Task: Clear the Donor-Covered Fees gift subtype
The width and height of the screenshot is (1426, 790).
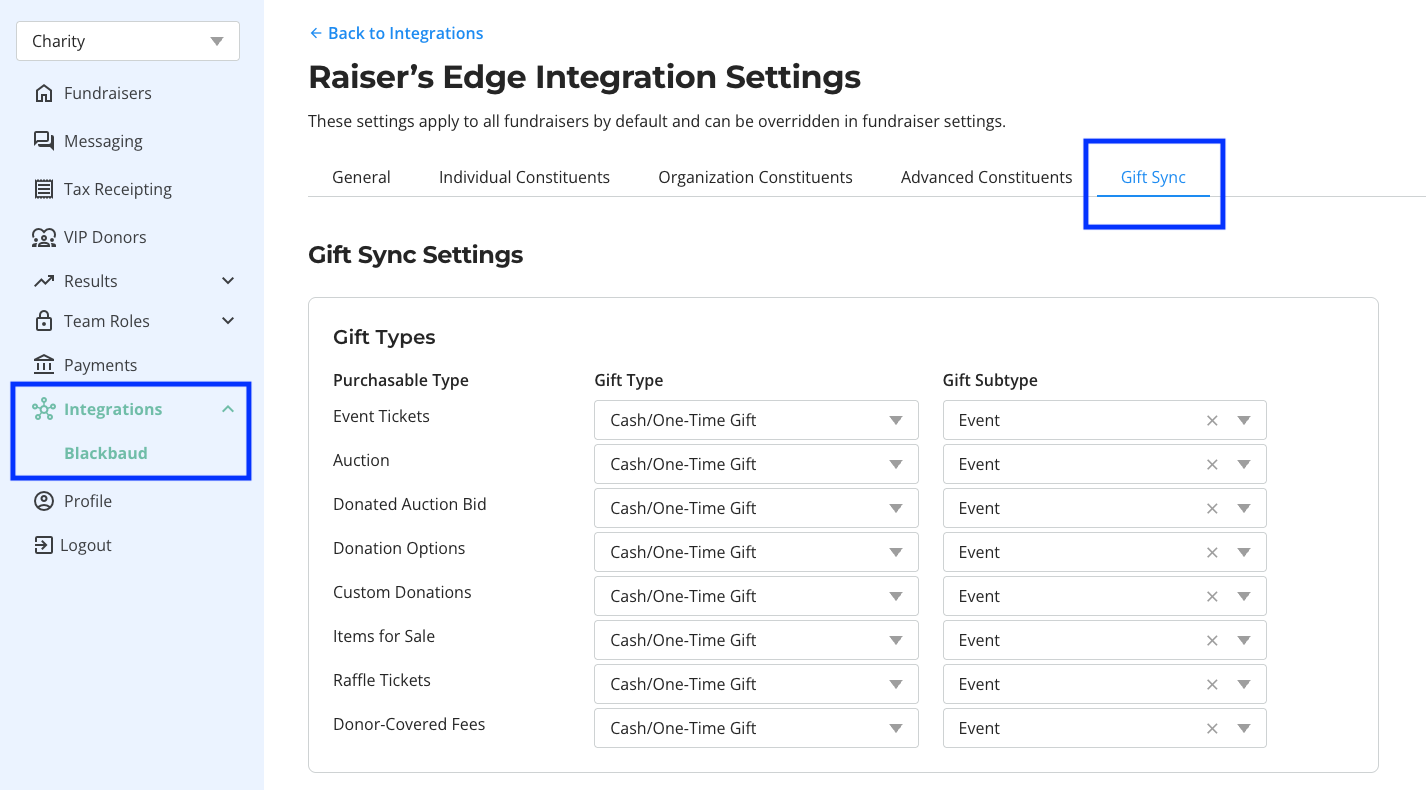Action: 1211,728
